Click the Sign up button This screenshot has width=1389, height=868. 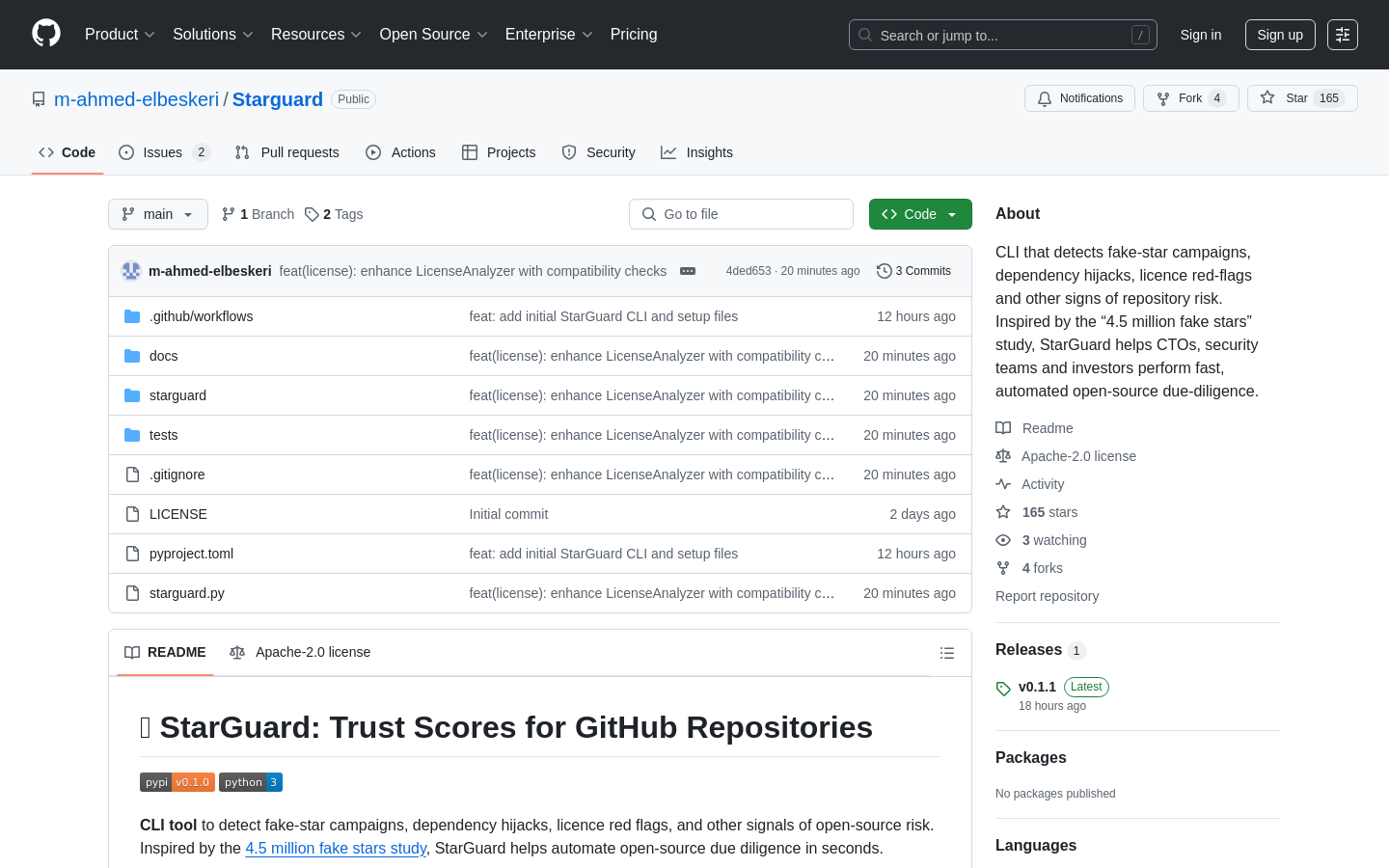point(1280,35)
